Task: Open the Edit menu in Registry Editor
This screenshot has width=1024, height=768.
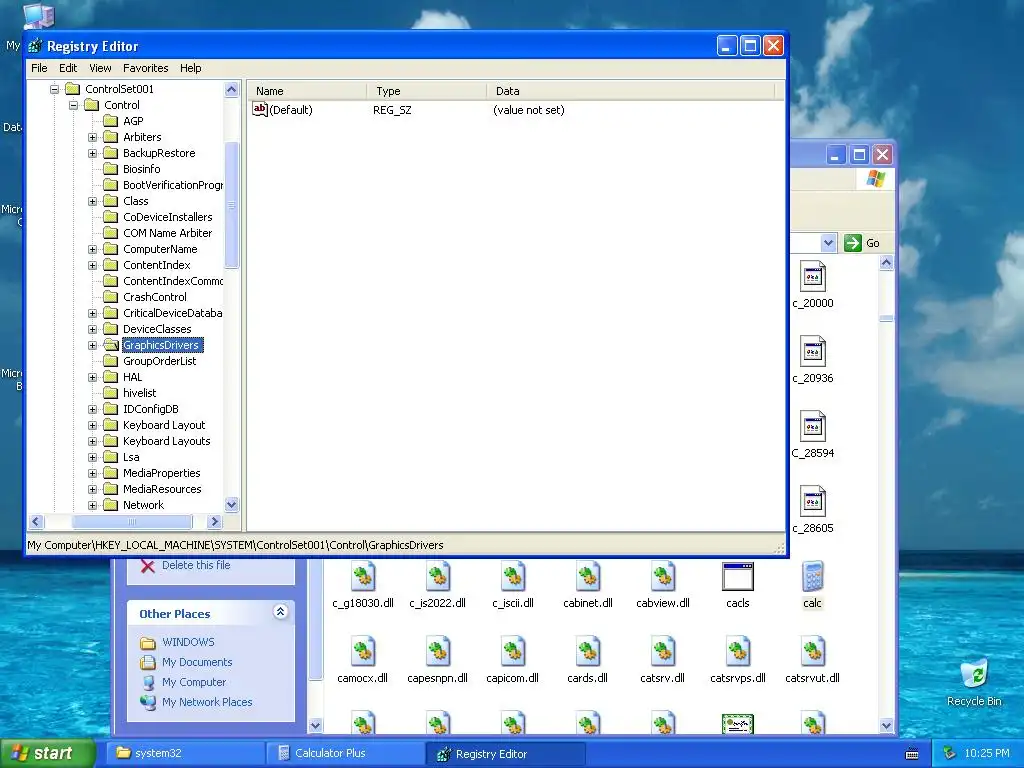Action: tap(68, 68)
